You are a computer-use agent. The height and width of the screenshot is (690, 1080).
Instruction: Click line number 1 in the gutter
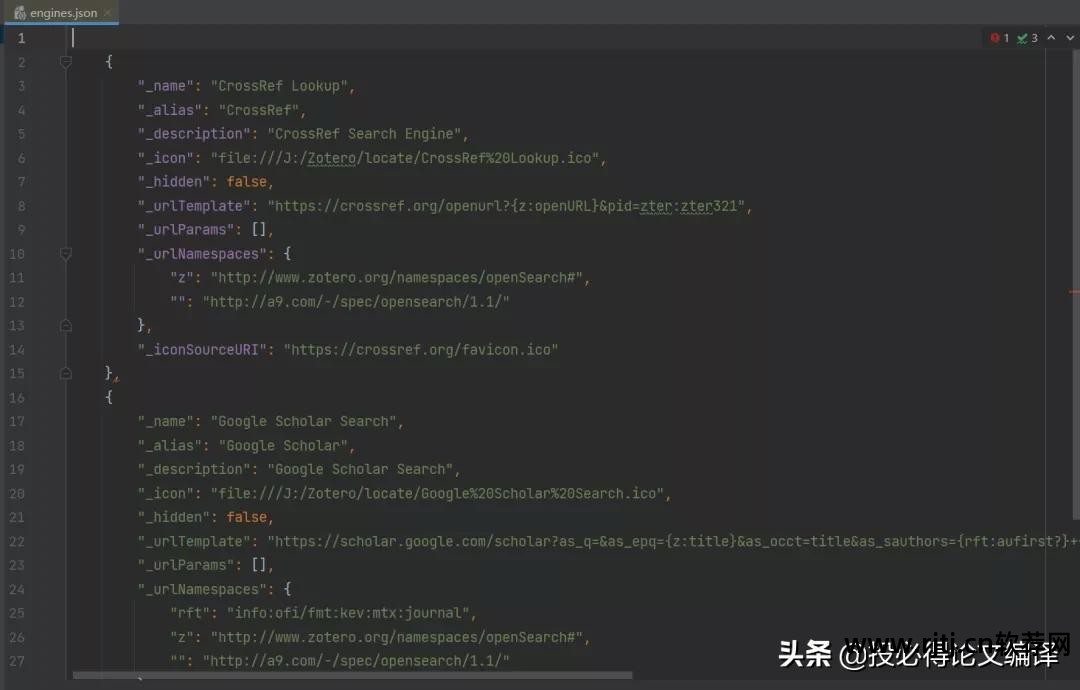[x=21, y=38]
